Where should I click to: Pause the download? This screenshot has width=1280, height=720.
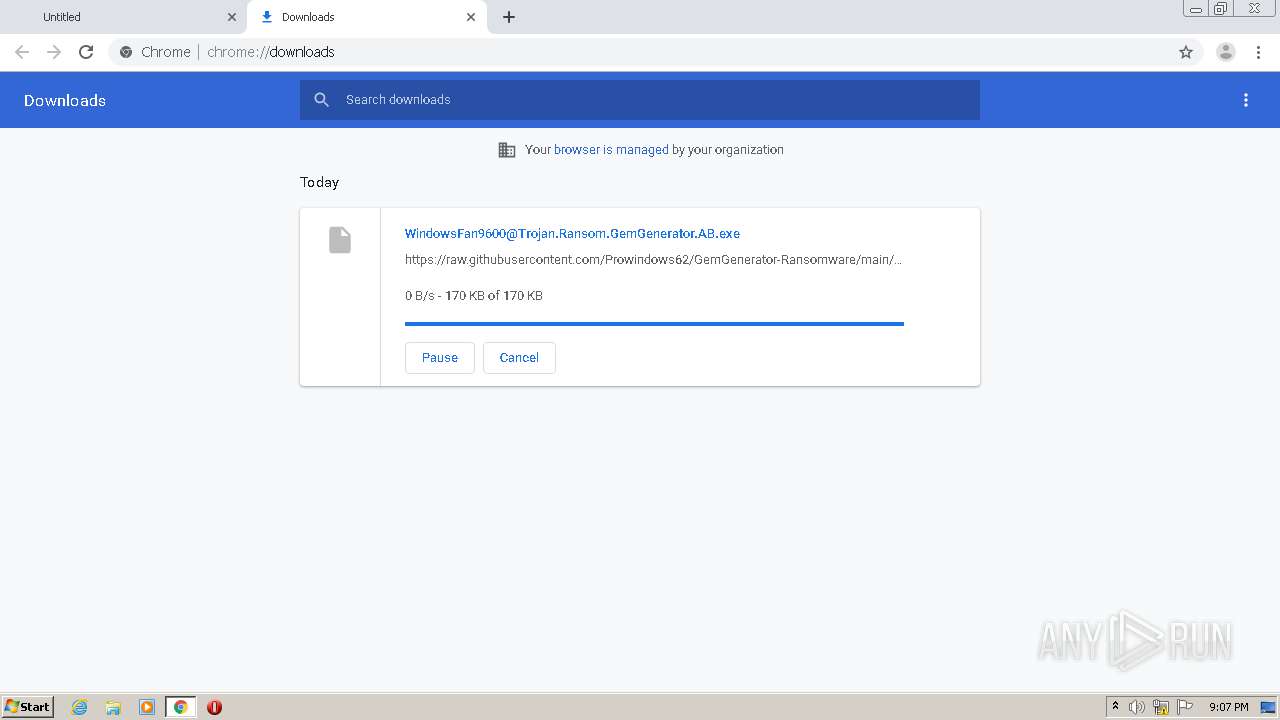(x=440, y=358)
